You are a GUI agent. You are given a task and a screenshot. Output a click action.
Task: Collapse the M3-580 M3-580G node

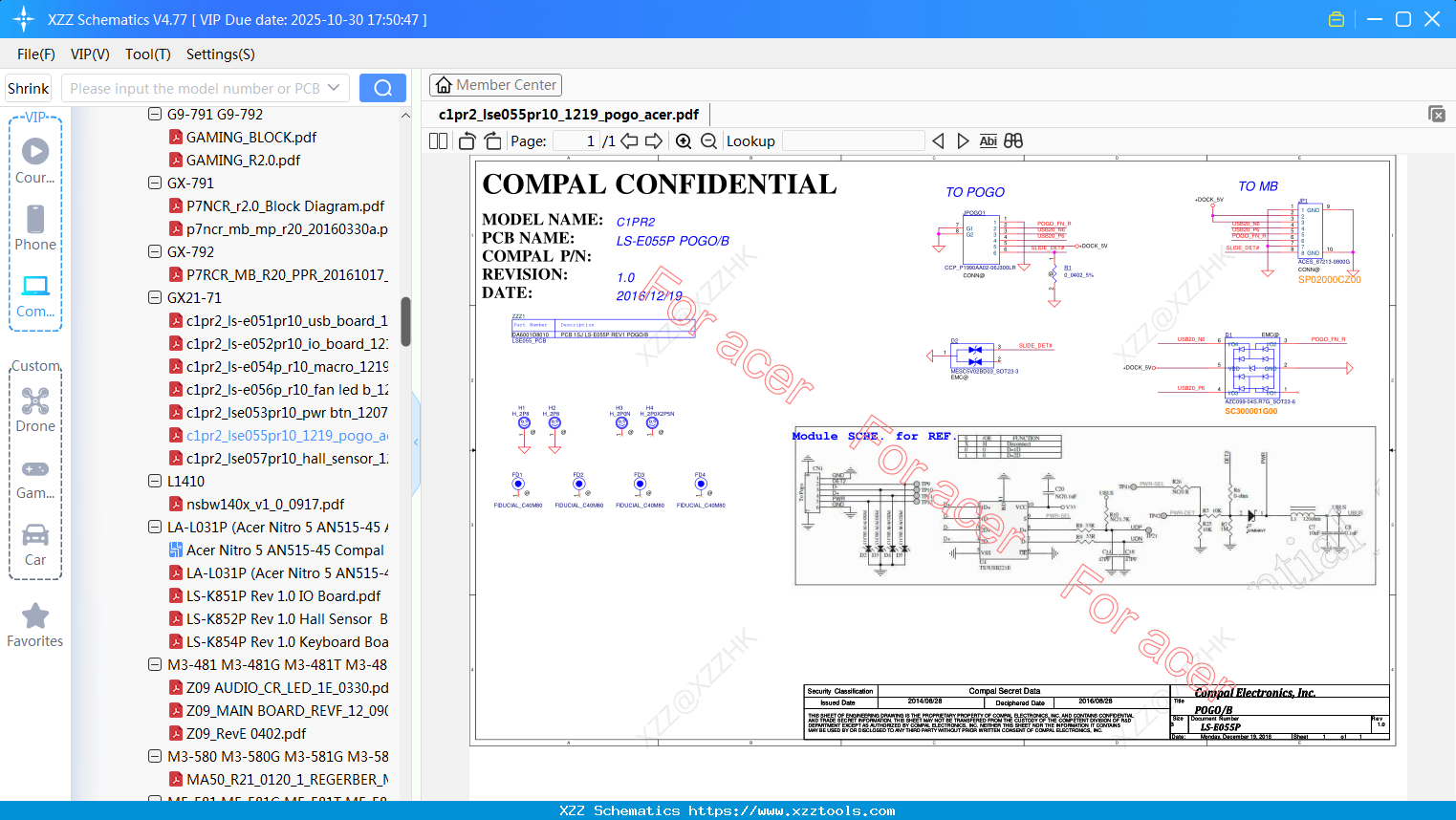click(155, 756)
